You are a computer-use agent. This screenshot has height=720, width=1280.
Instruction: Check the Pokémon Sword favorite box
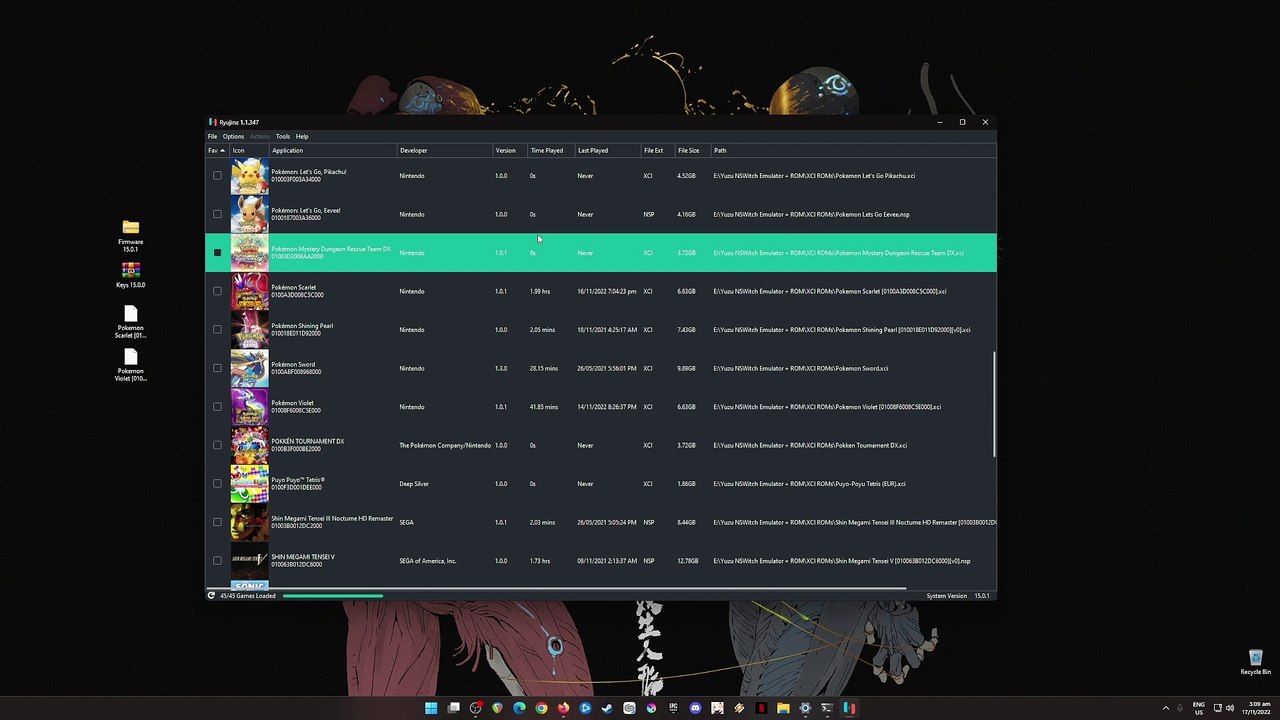coord(217,368)
